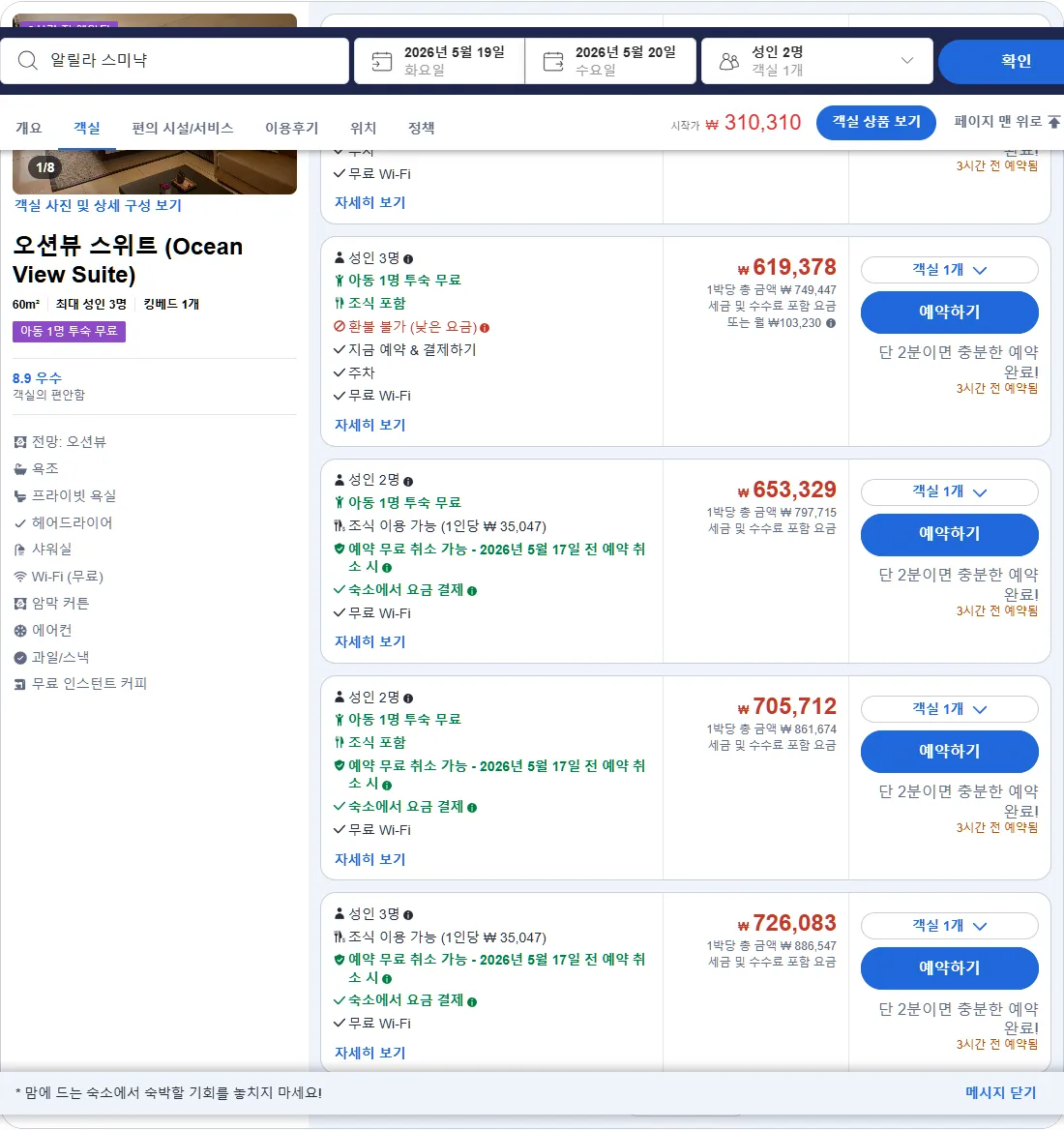Click 조식 이용 가능 text in ₩726,083 offer
The height and width of the screenshot is (1130, 1064).
[x=447, y=937]
